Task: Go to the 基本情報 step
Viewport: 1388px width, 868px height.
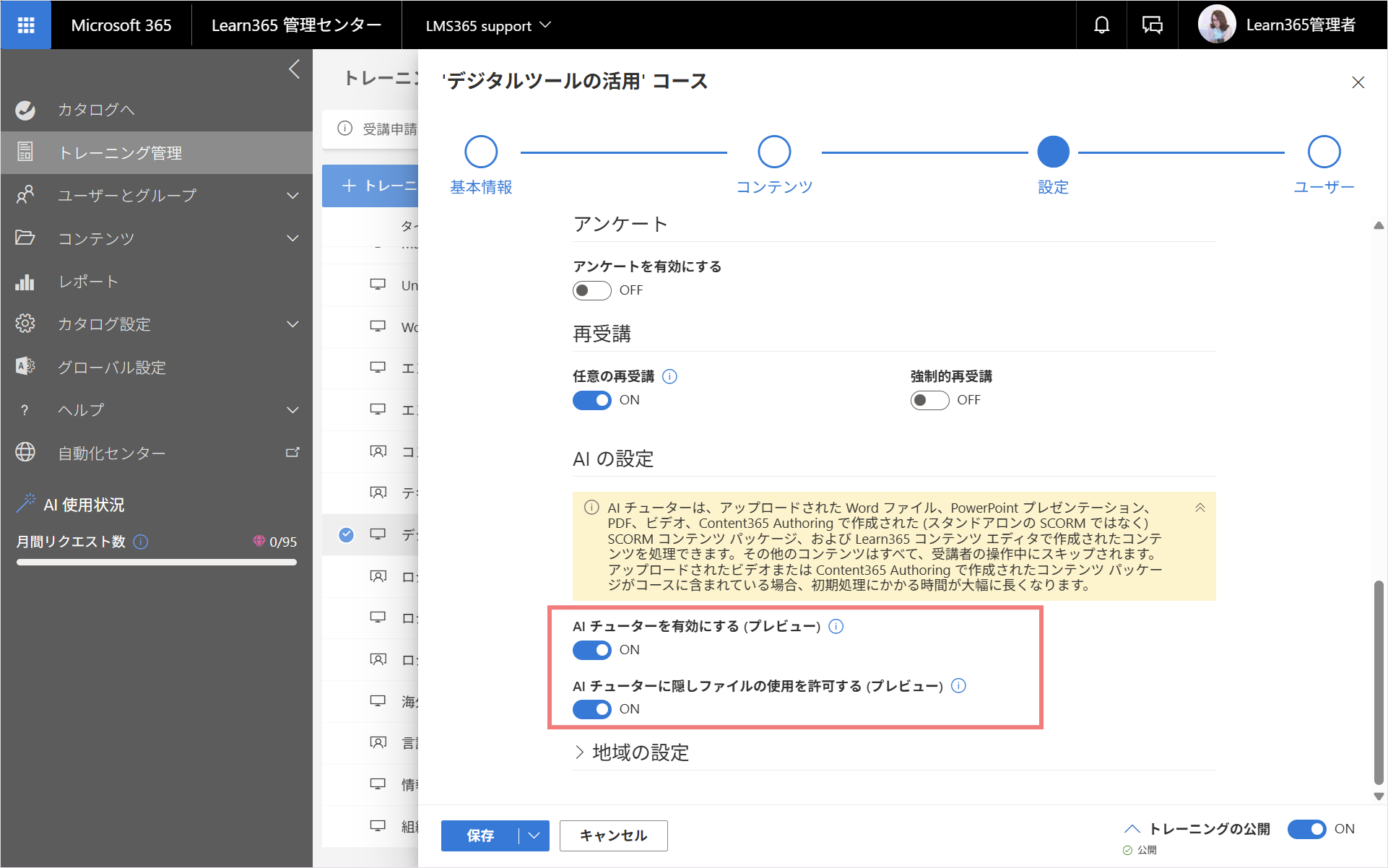Action: tap(481, 152)
